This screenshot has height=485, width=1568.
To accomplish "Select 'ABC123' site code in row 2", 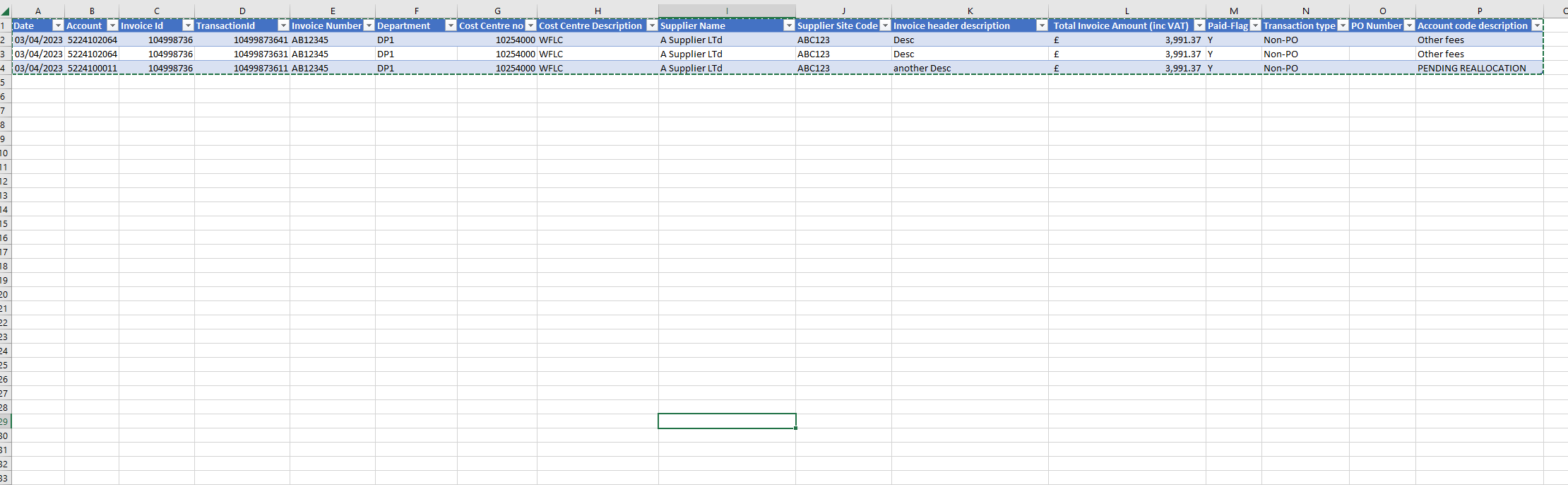I will click(x=843, y=40).
